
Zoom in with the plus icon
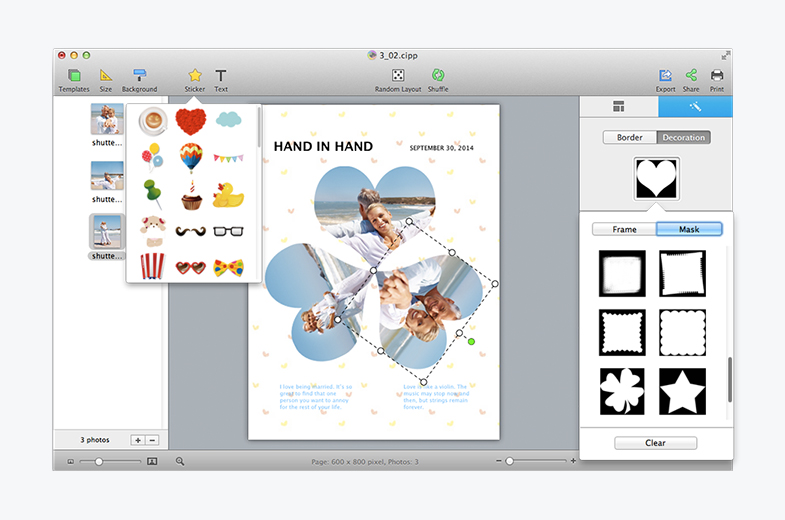click(x=573, y=461)
